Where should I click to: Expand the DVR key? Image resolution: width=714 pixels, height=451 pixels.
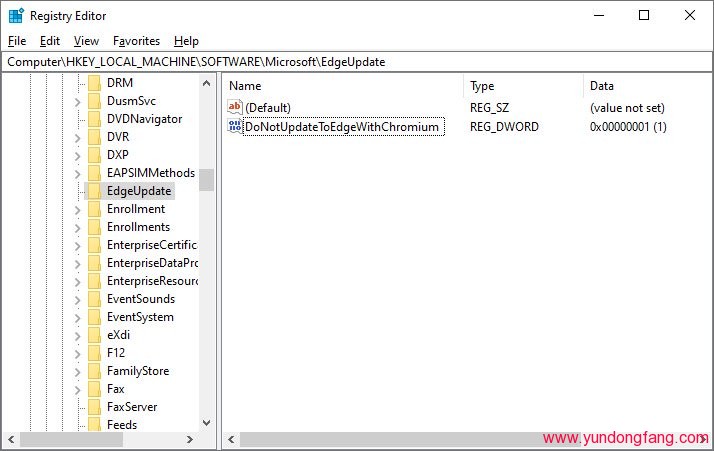click(x=77, y=138)
